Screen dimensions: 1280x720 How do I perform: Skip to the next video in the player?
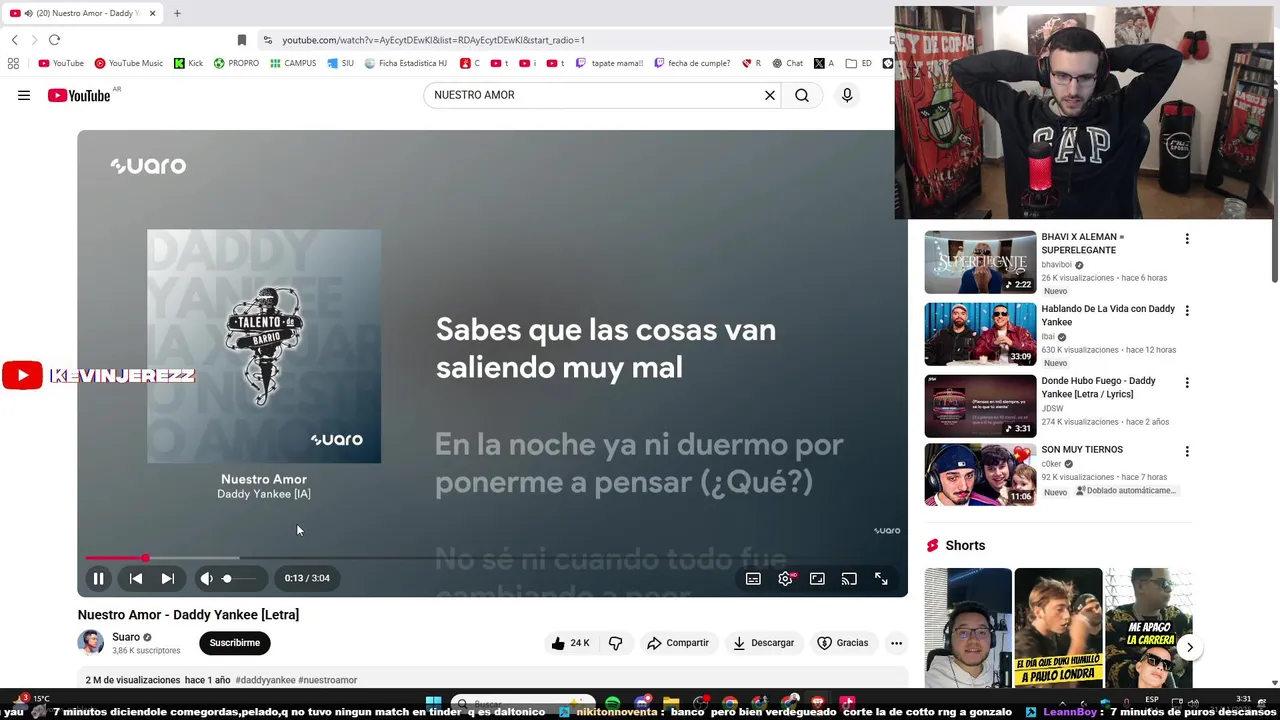tap(168, 578)
